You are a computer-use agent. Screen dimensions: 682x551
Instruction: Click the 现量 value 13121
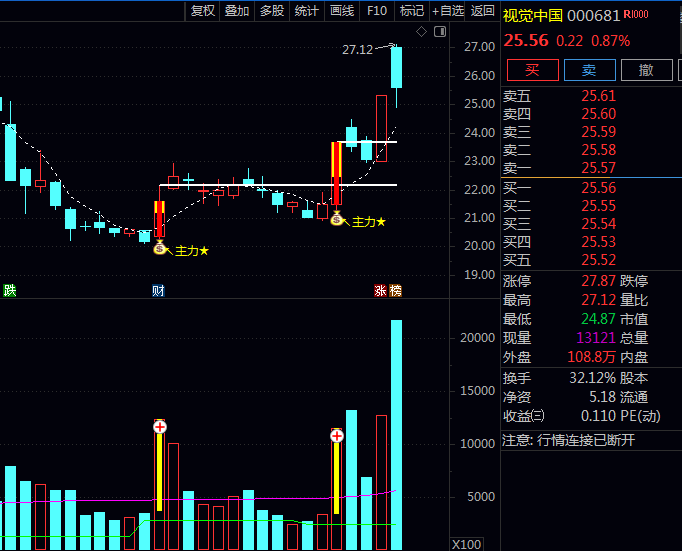[596, 338]
